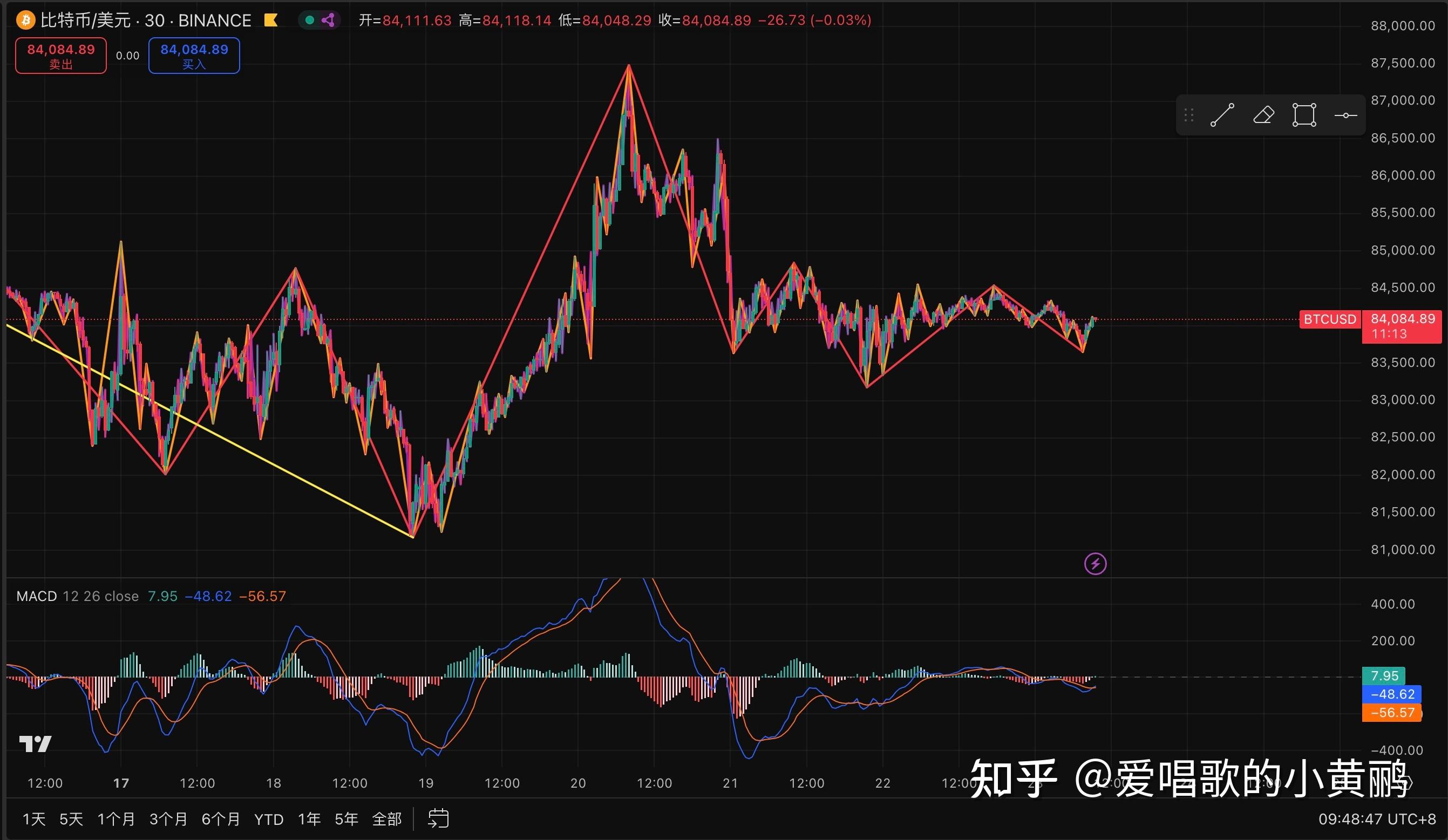Click the red 卖出 sell button
This screenshot has width=1448, height=840.
(60, 55)
